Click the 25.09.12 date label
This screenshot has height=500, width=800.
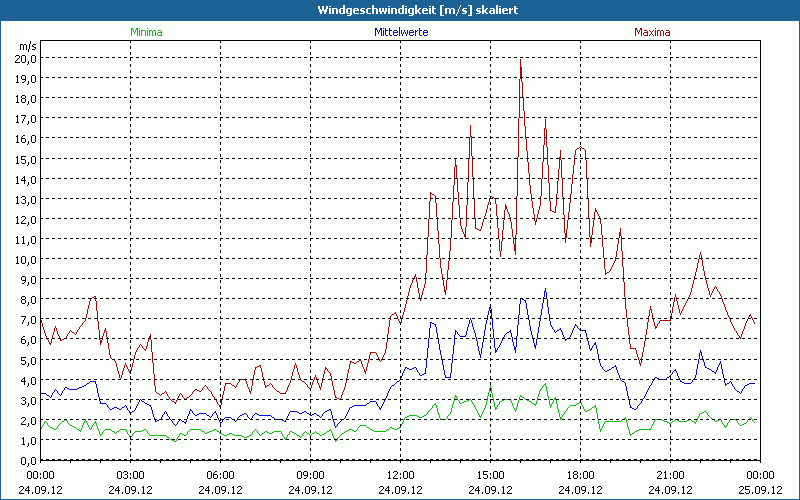[760, 490]
